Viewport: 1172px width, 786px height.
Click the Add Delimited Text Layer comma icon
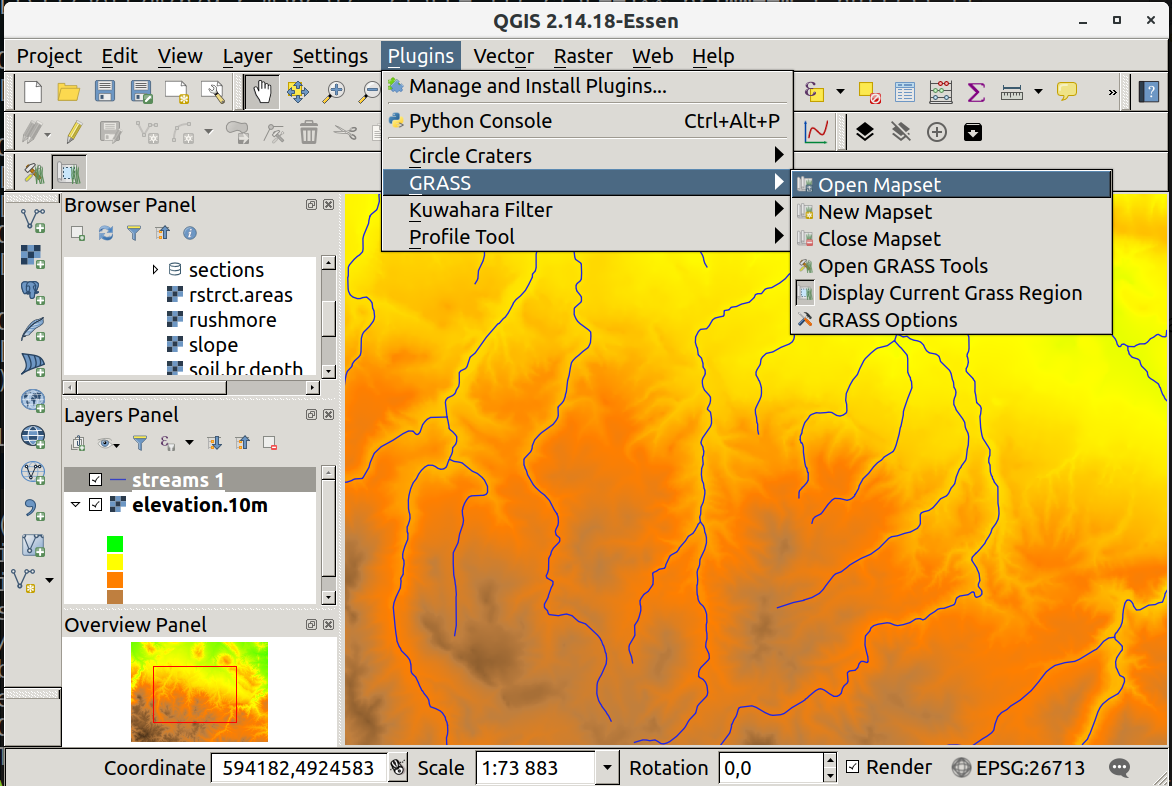(x=33, y=509)
